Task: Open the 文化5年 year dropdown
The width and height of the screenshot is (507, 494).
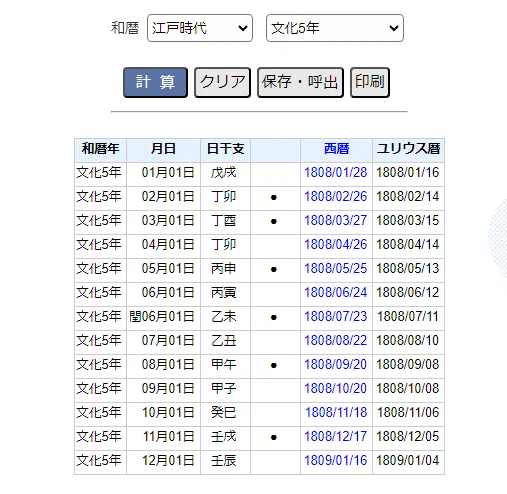Action: pyautogui.click(x=335, y=28)
